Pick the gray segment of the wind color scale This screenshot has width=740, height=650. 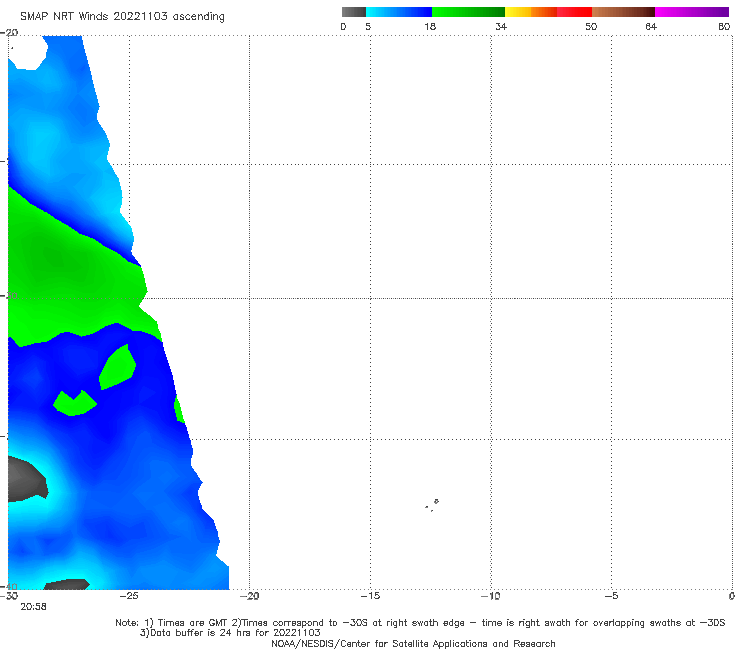tap(354, 12)
